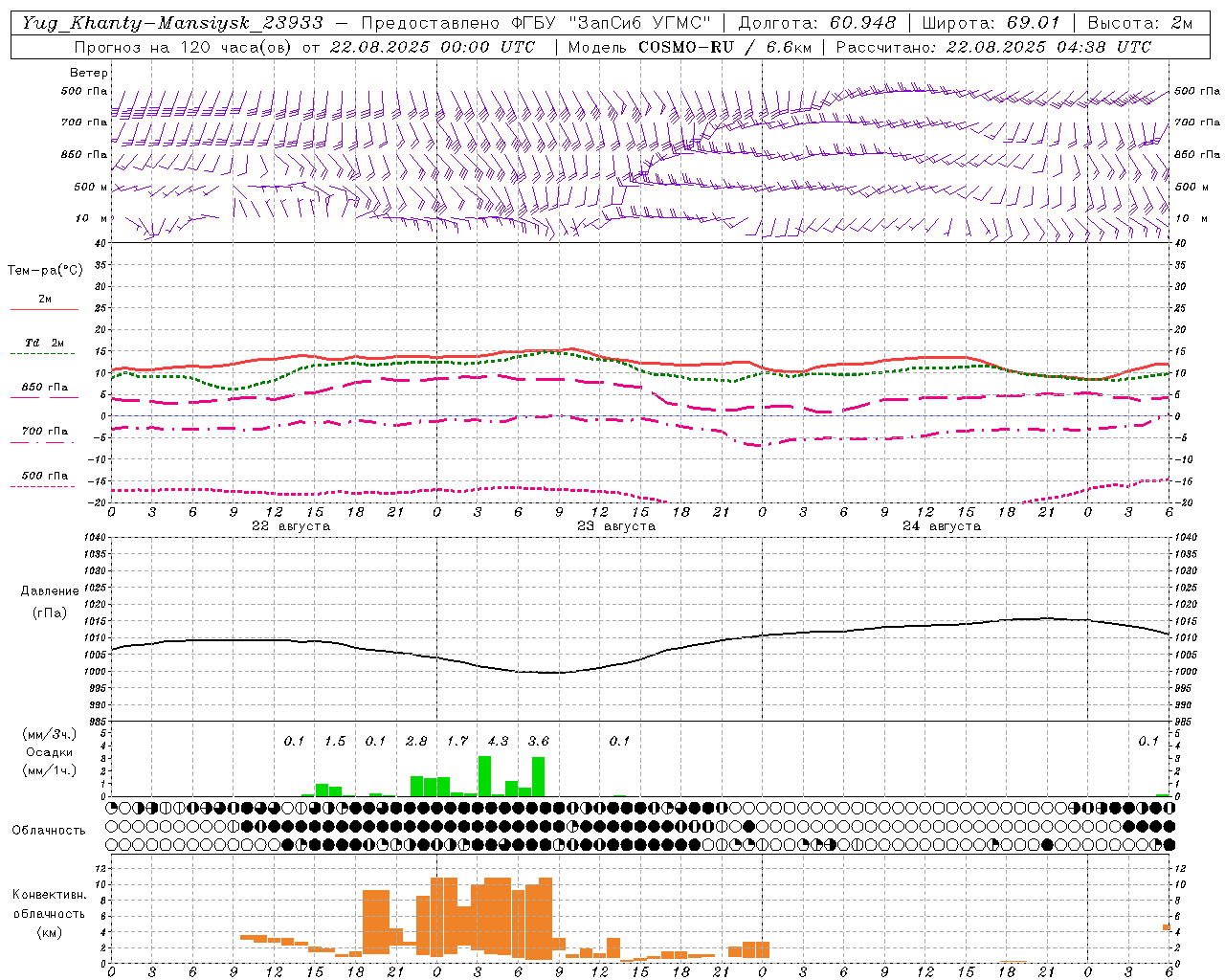
Task: Click the red 2м temperature legend line
Action: tap(44, 309)
